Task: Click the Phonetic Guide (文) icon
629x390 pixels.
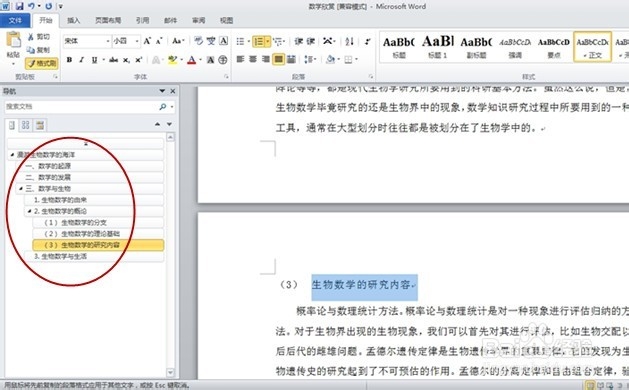Action: point(211,41)
